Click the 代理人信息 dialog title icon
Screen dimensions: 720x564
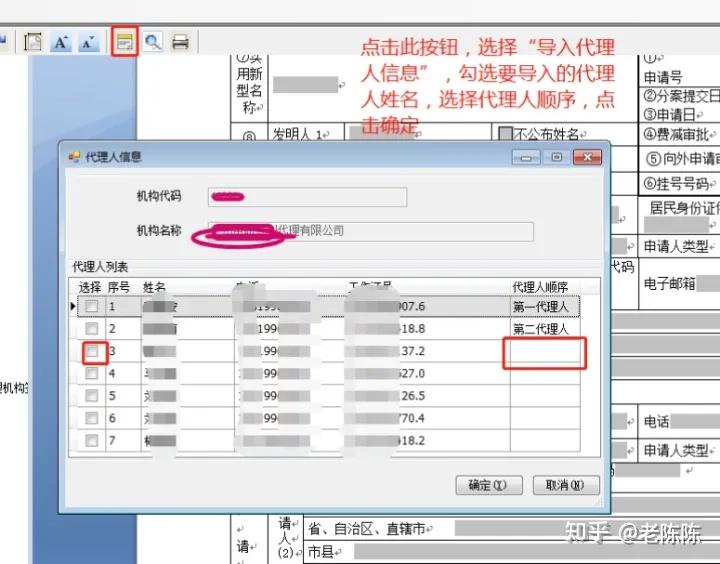73,157
